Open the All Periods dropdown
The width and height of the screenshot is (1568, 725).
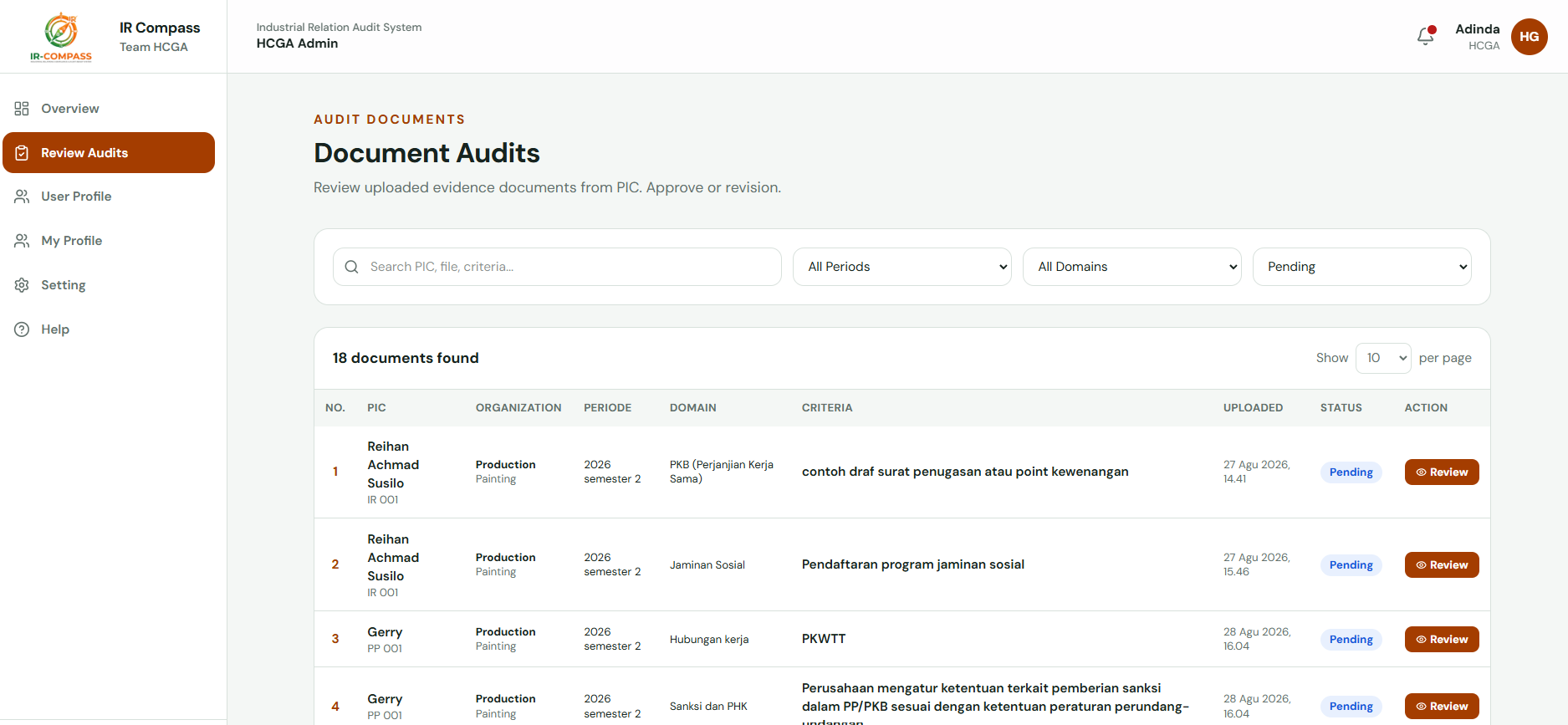point(901,267)
